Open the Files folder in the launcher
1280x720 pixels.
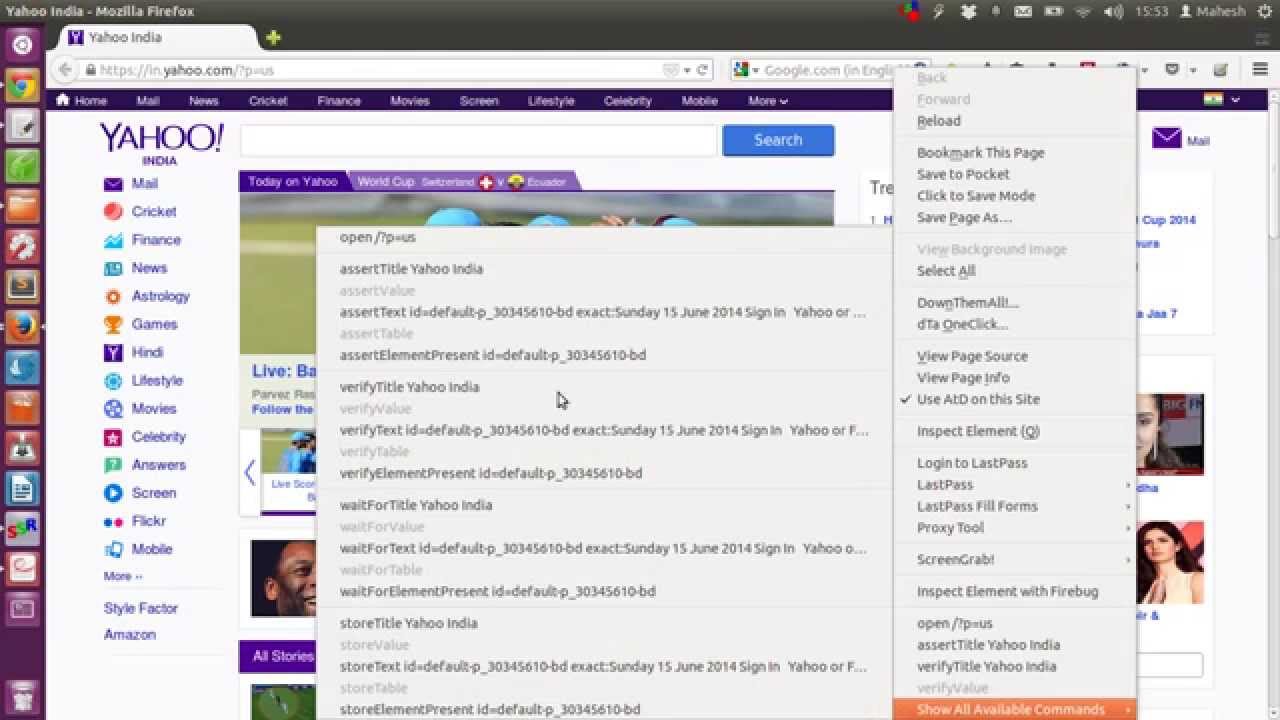coord(22,206)
